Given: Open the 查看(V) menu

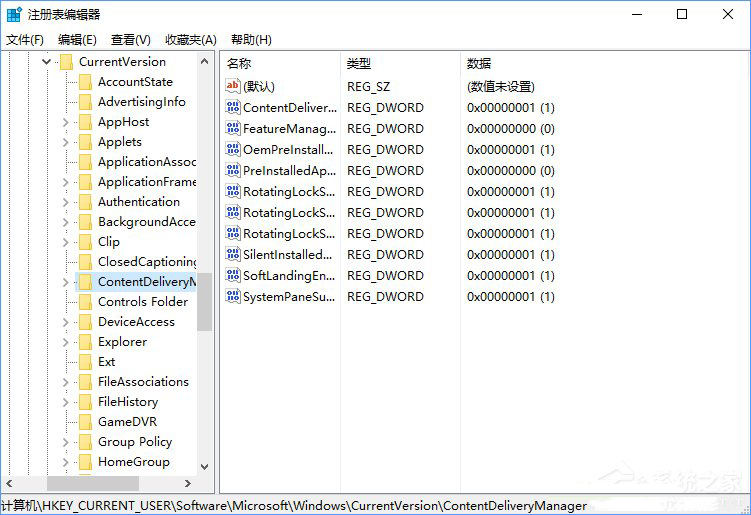Looking at the screenshot, I should pyautogui.click(x=130, y=40).
